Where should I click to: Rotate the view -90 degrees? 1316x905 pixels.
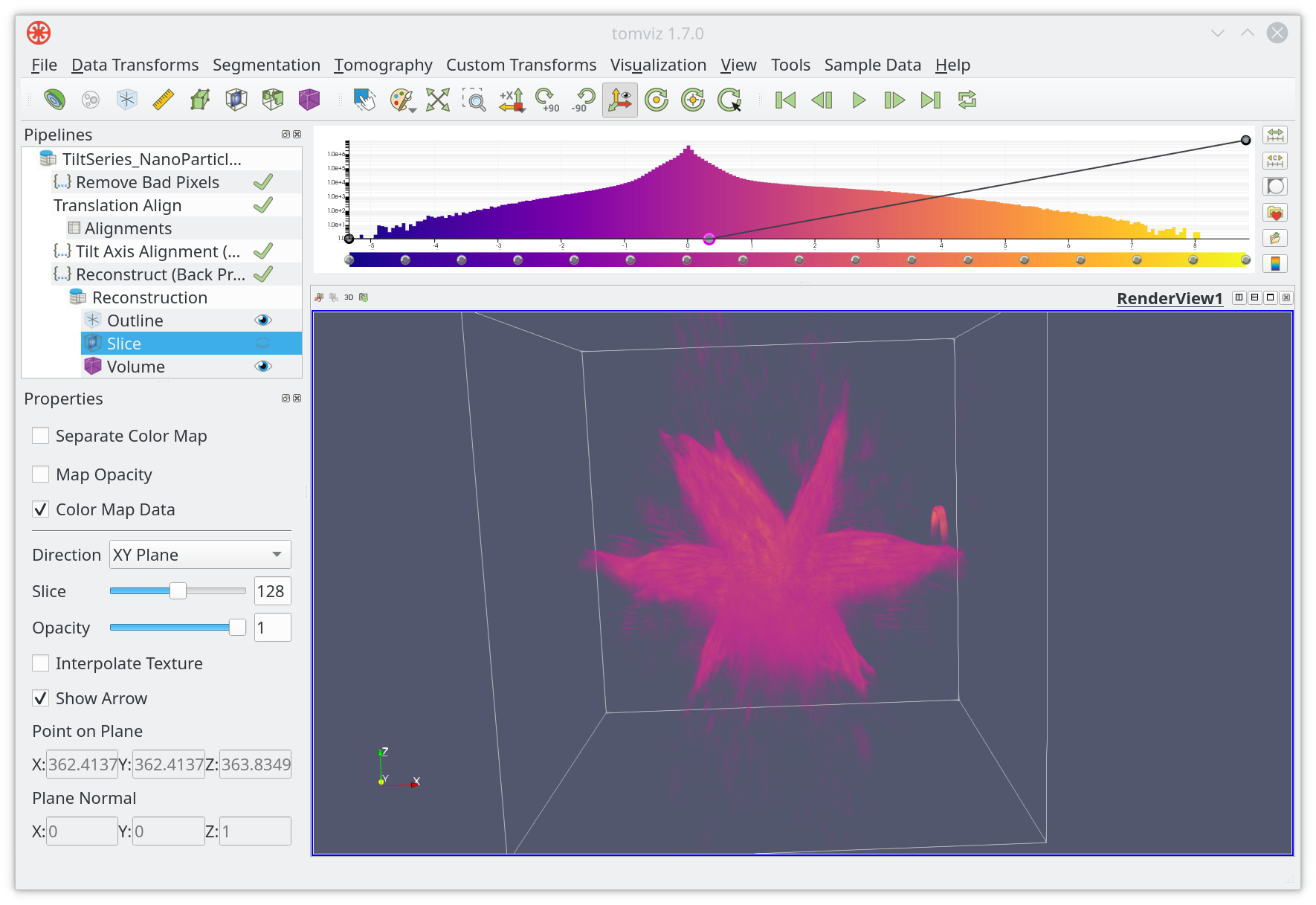583,100
